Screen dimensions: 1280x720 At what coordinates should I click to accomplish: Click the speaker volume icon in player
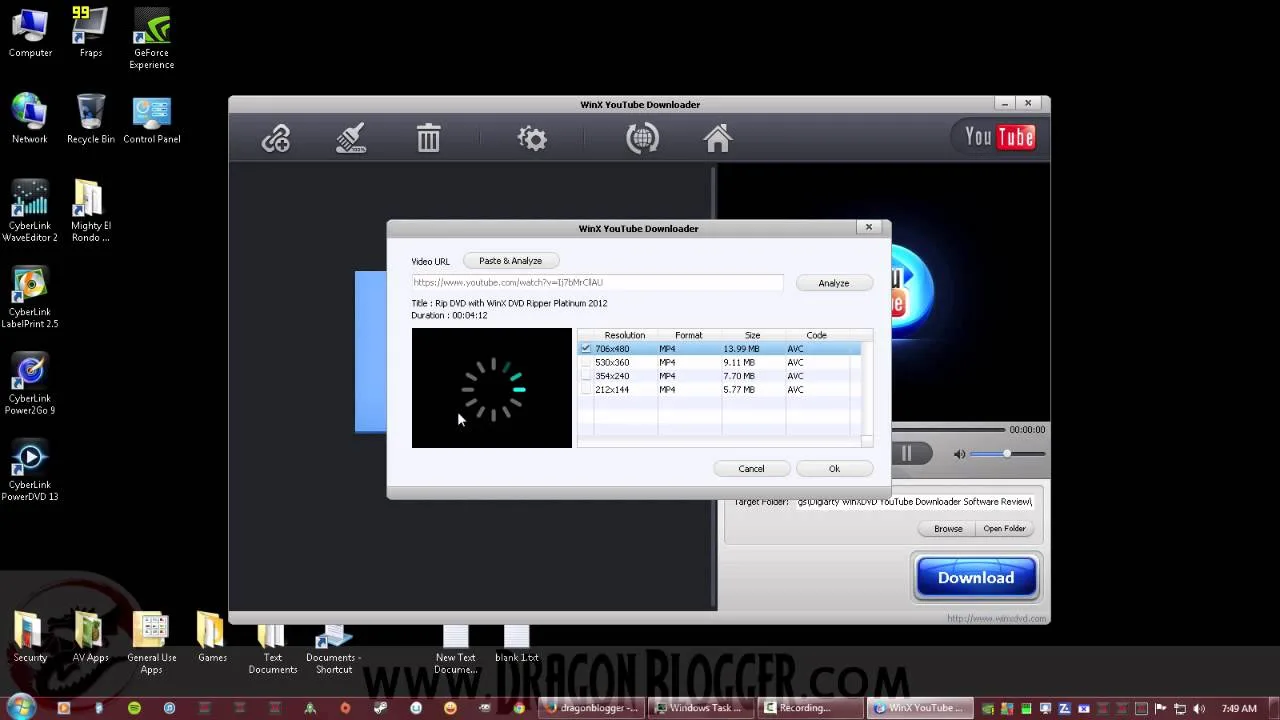pos(960,454)
